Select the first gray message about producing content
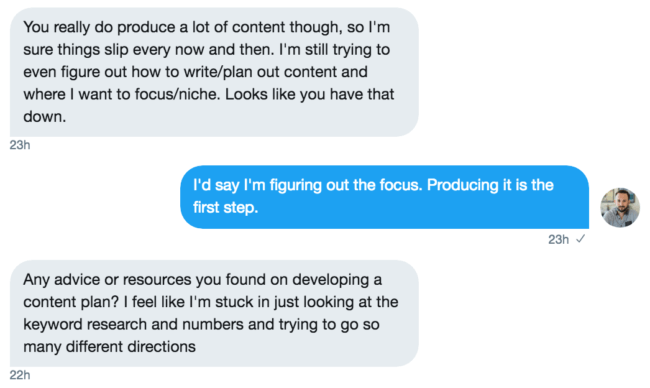Image resolution: width=650 pixels, height=388 pixels. tap(214, 72)
